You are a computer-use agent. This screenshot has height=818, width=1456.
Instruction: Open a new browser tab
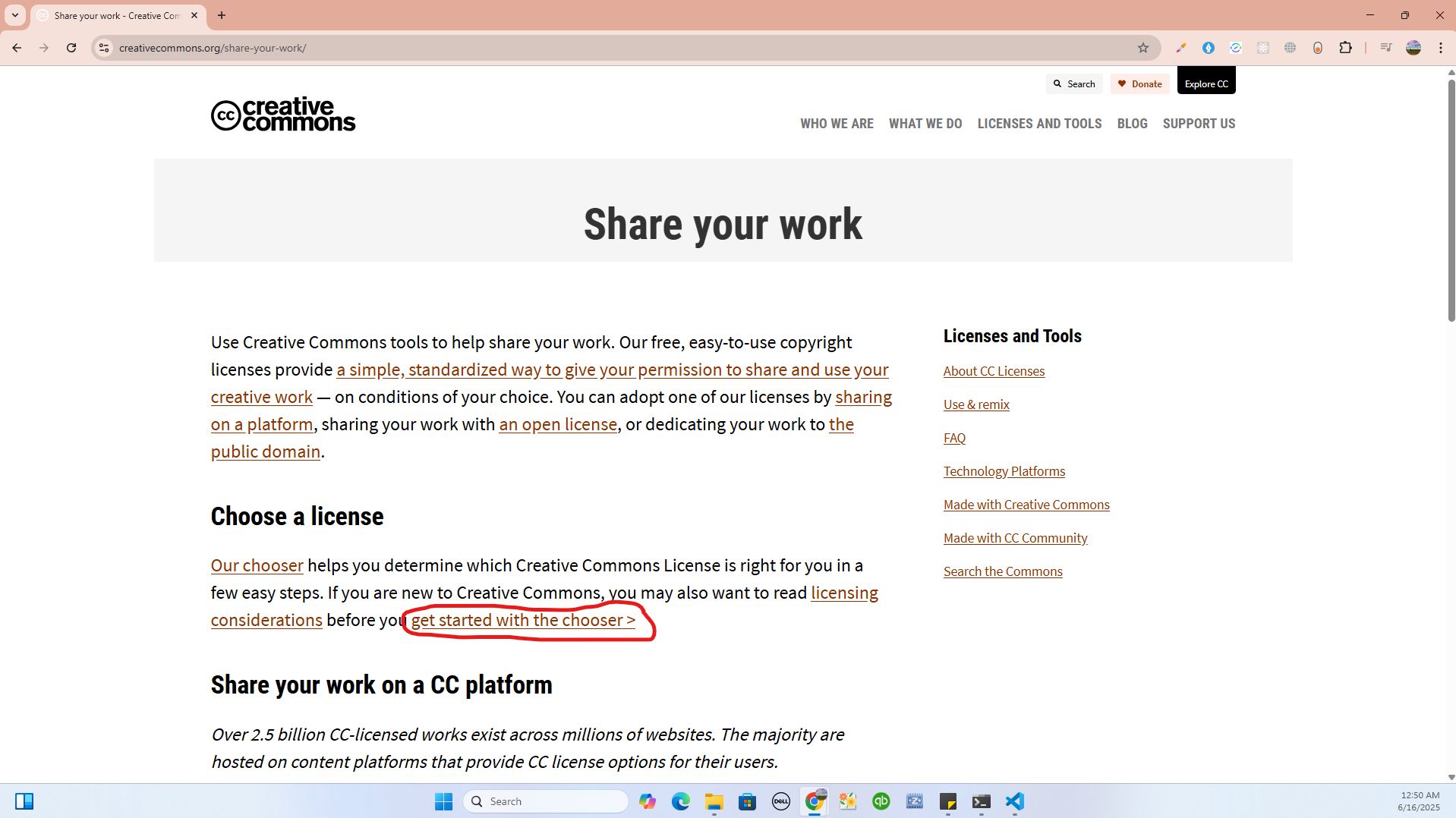[x=222, y=15]
